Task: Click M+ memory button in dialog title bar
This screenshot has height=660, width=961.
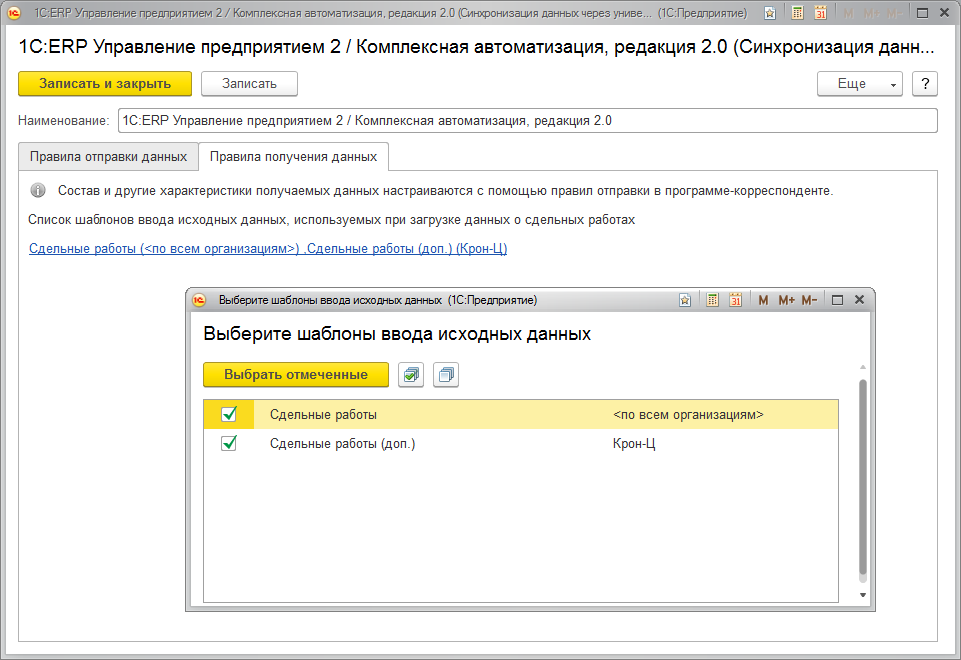Action: point(785,300)
